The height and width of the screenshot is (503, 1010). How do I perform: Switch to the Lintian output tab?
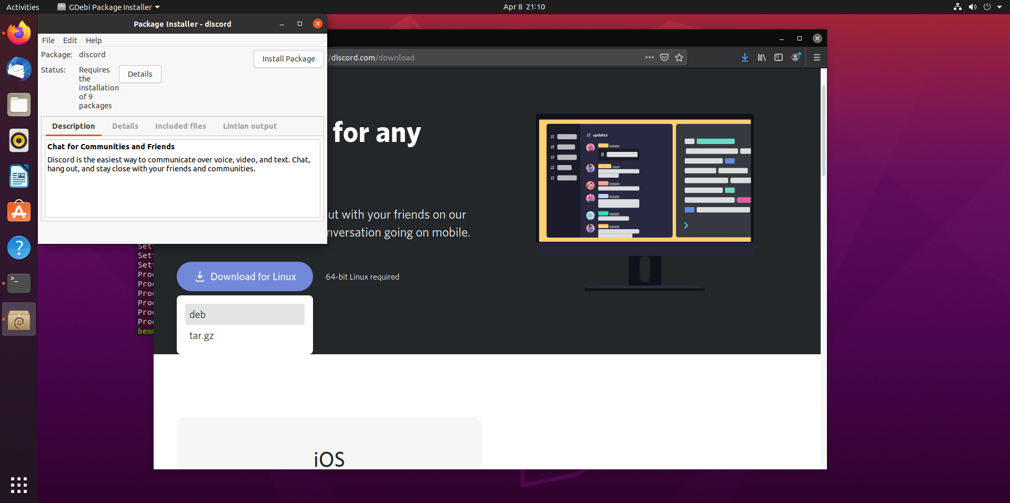(x=249, y=126)
